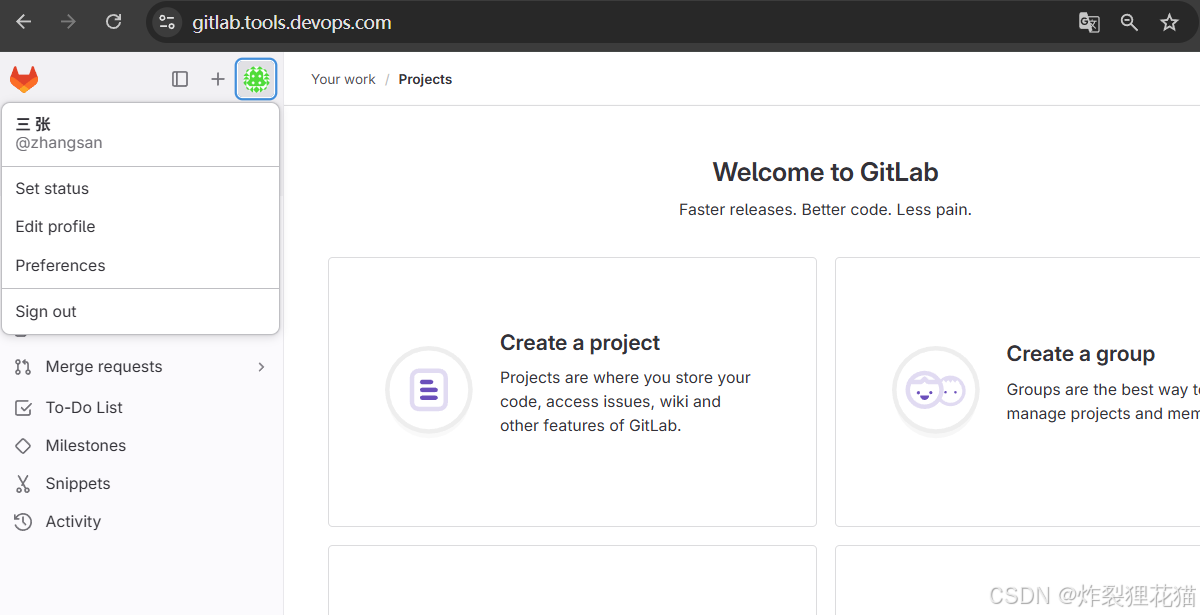Click "Faster releases. Better code. Less pain."
The height and width of the screenshot is (615, 1200).
click(x=825, y=210)
